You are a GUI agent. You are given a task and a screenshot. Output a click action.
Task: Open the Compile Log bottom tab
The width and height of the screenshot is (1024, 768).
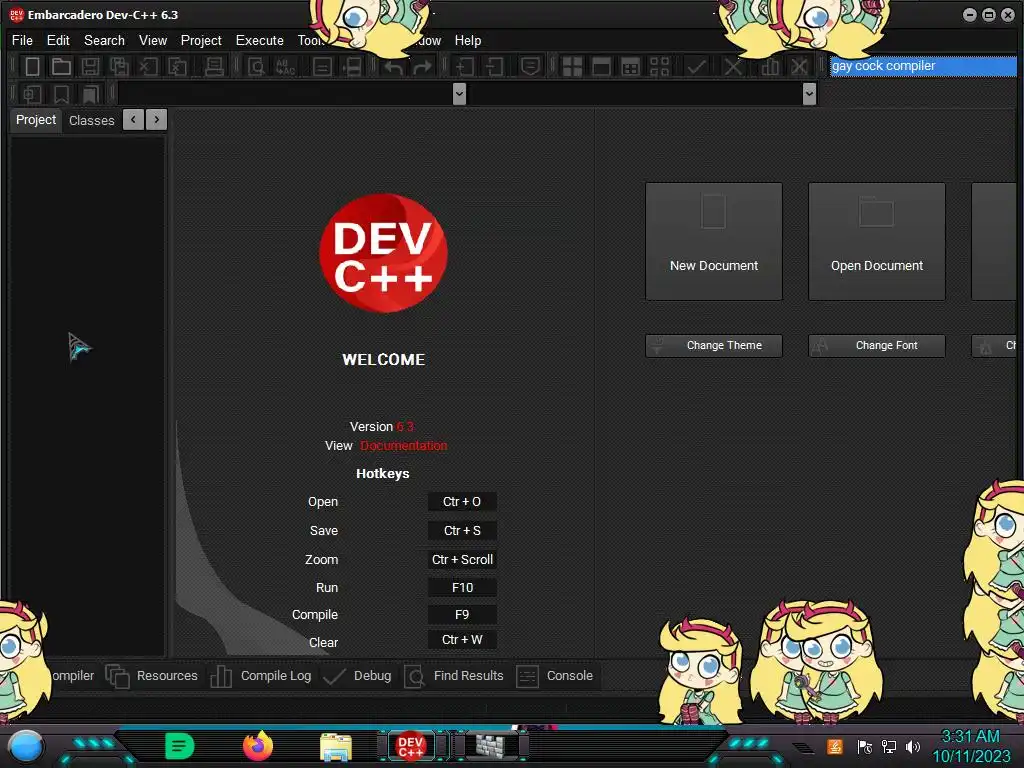[261, 676]
